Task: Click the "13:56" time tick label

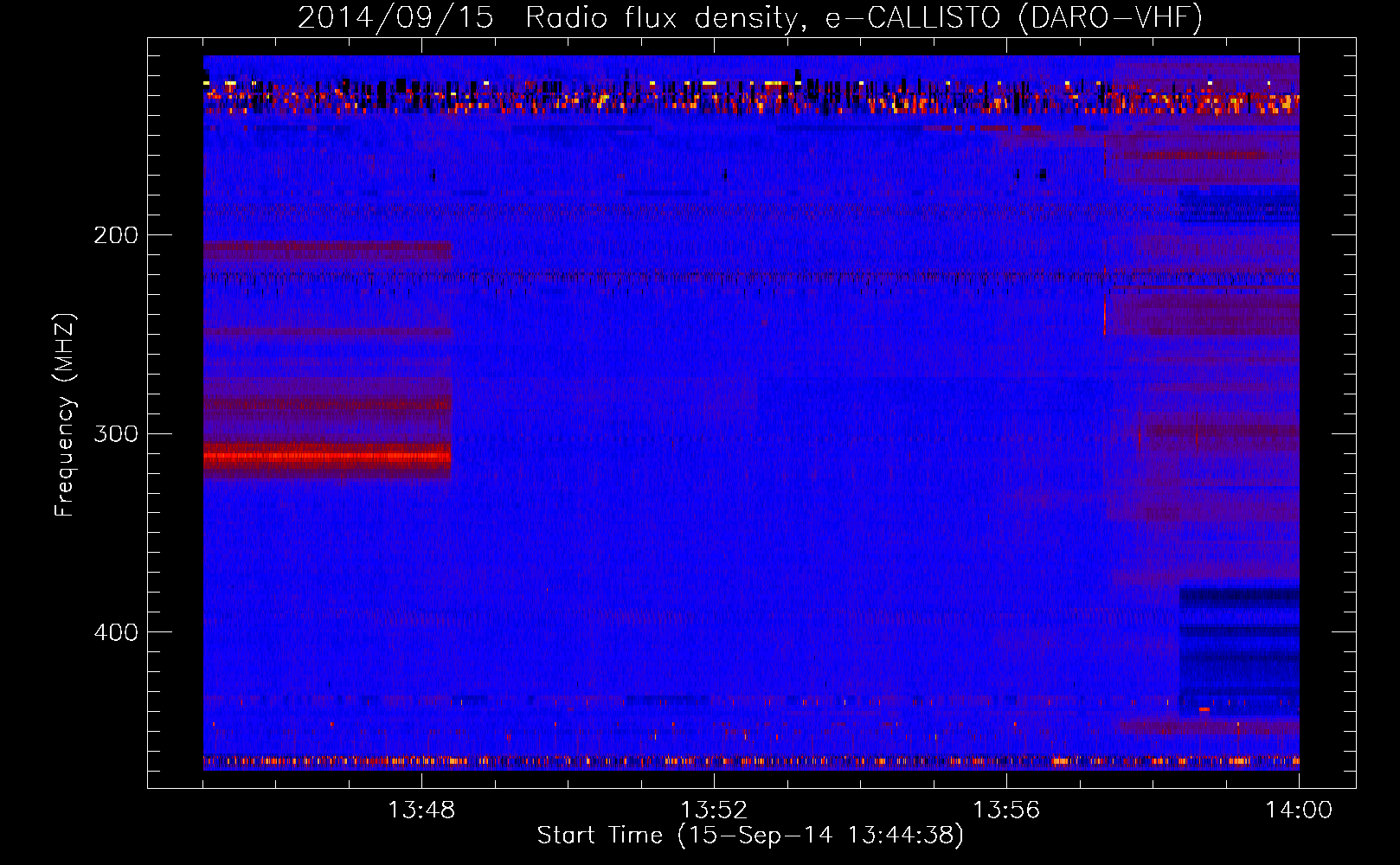Action: 1006,811
